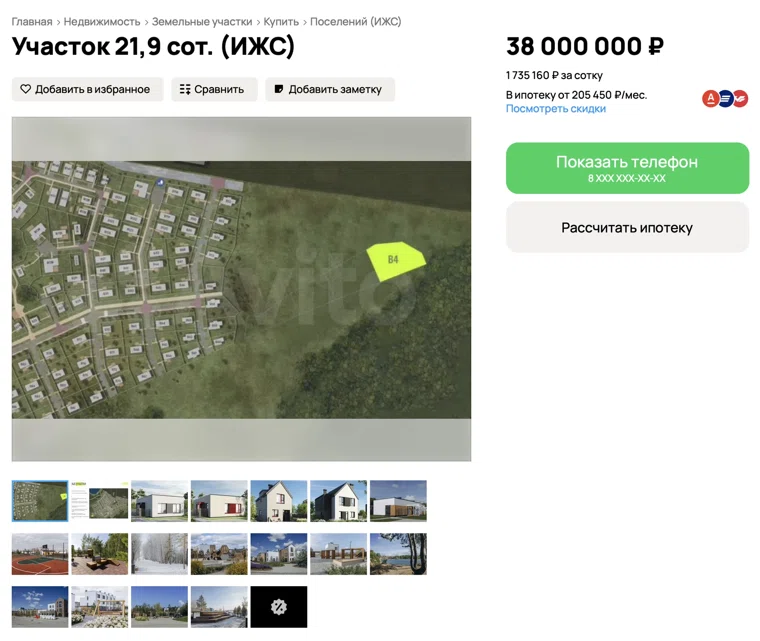Image resolution: width=760 pixels, height=641 pixels.
Task: Click the compare list icon
Action: (x=185, y=89)
